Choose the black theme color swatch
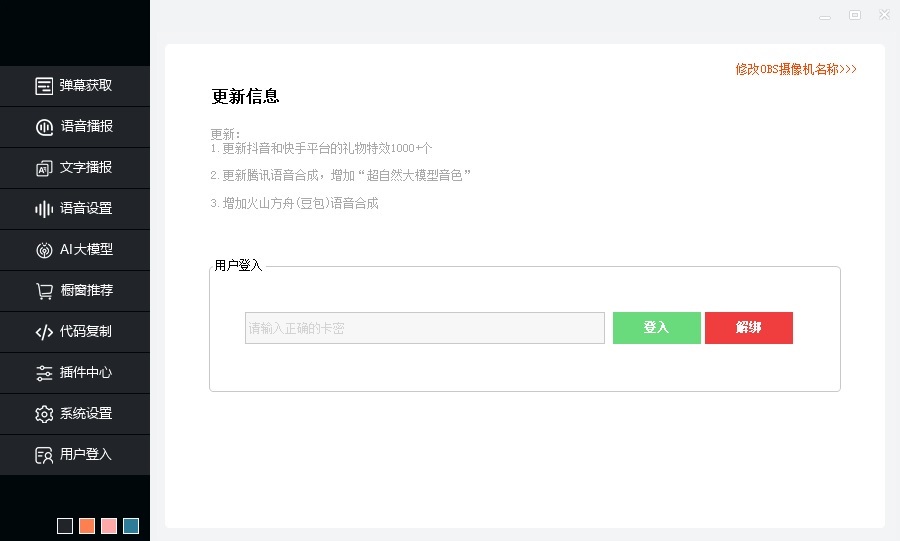The image size is (900, 541). coord(65,526)
